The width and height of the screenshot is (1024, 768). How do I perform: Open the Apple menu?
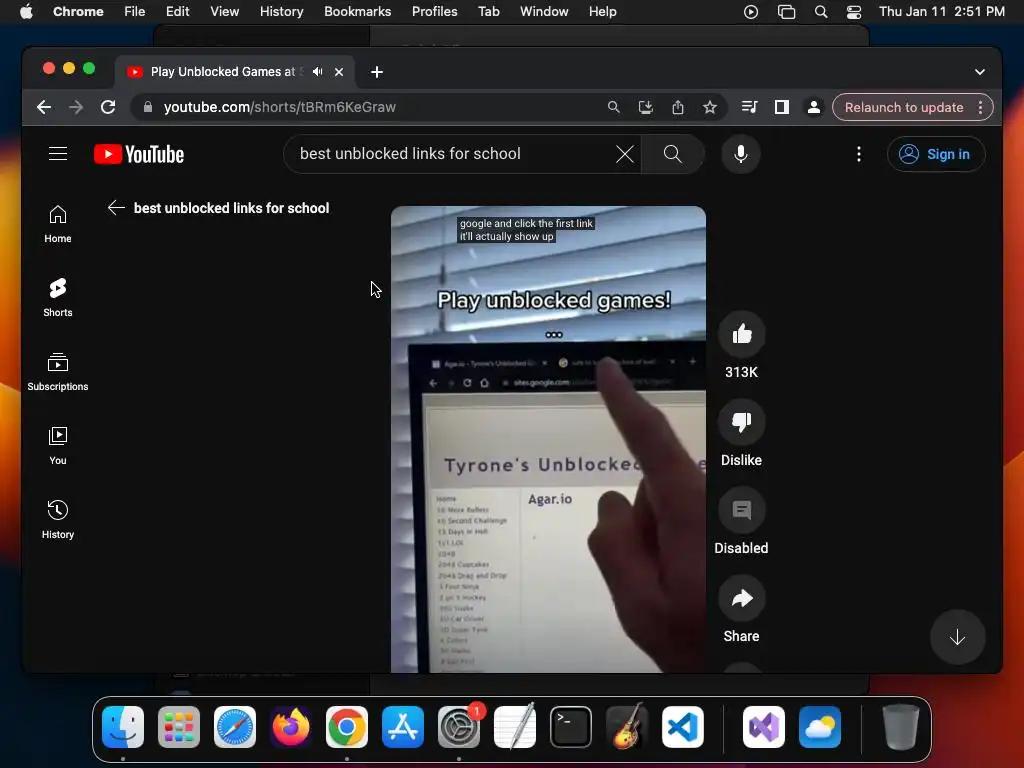[x=26, y=12]
